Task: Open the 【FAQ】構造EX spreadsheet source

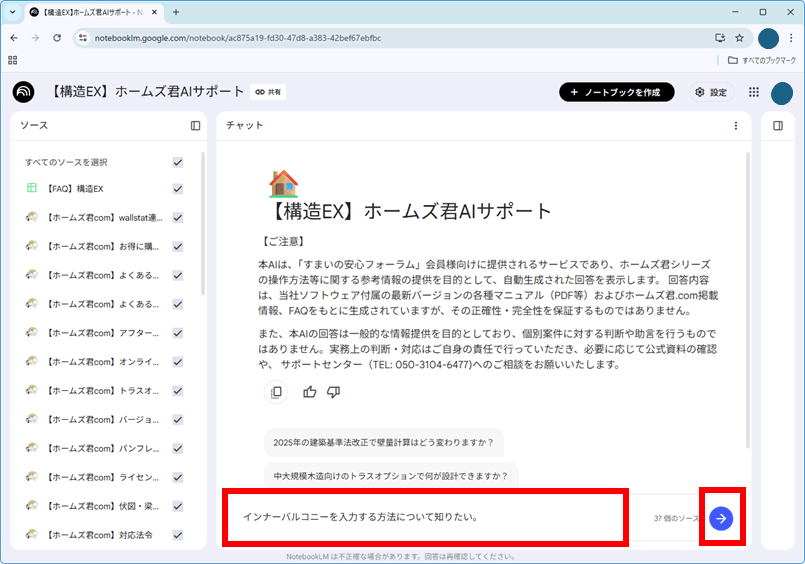Action: 75,189
